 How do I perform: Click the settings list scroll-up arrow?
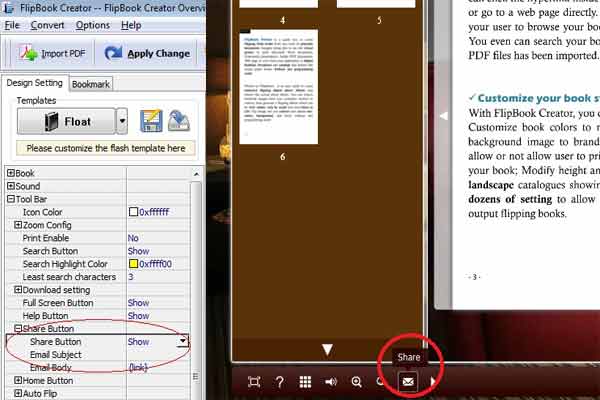click(x=196, y=174)
